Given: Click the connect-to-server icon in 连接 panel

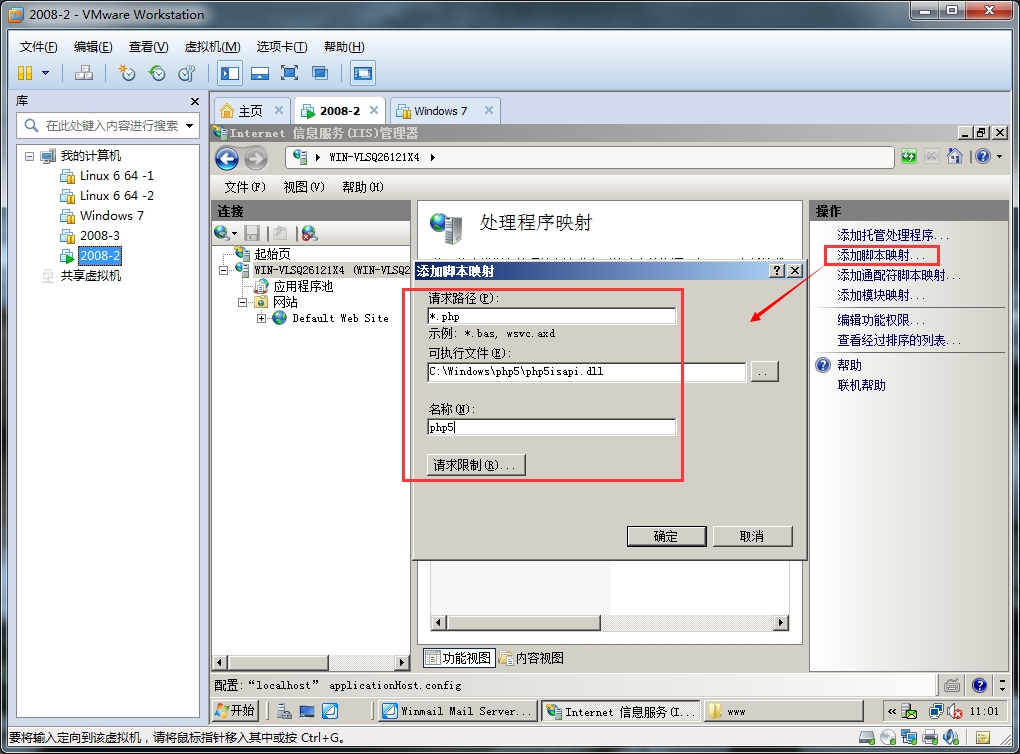Looking at the screenshot, I should (x=222, y=233).
